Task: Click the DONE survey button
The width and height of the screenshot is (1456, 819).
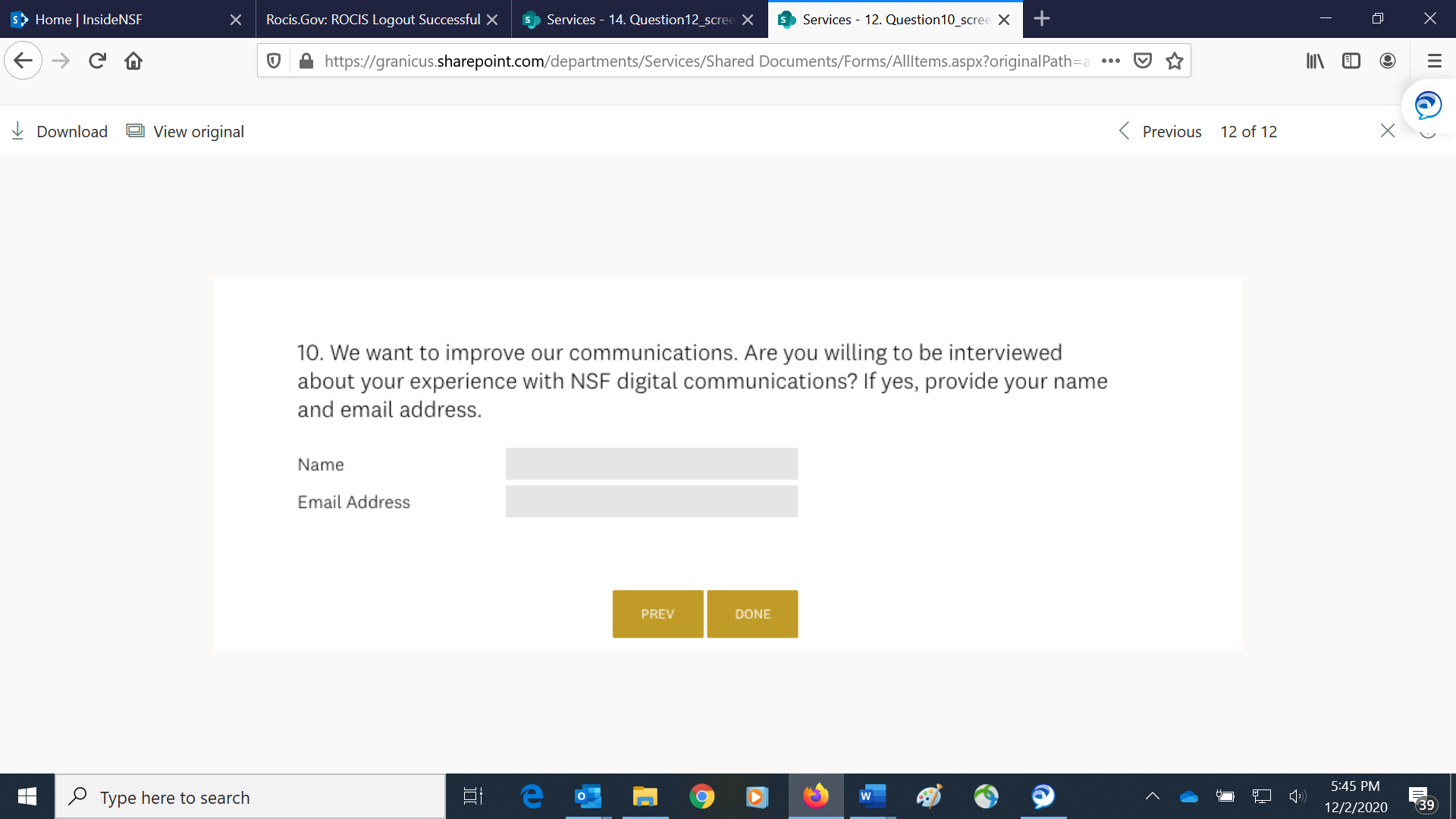Action: click(x=752, y=613)
